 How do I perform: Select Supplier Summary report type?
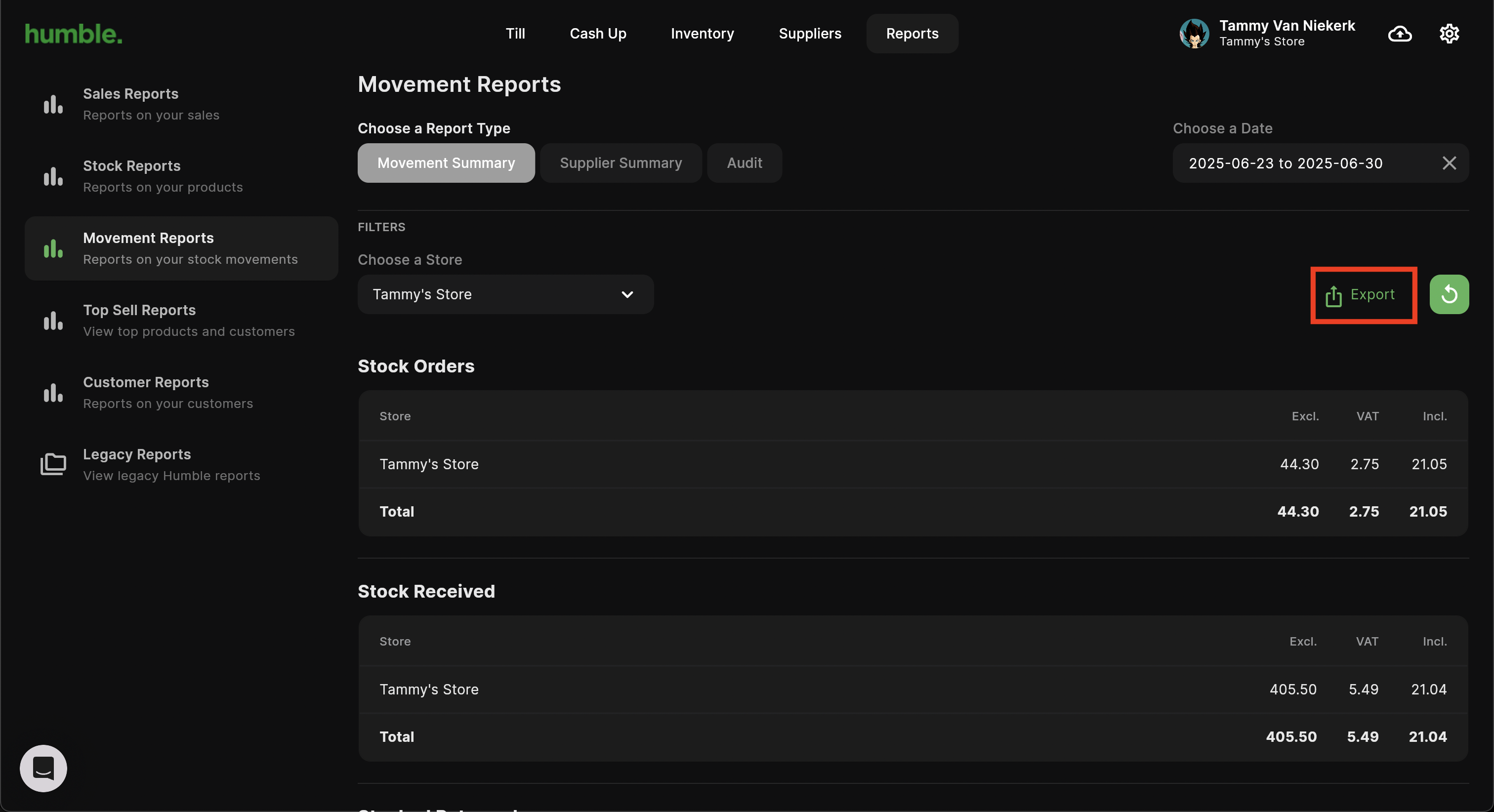coord(621,163)
